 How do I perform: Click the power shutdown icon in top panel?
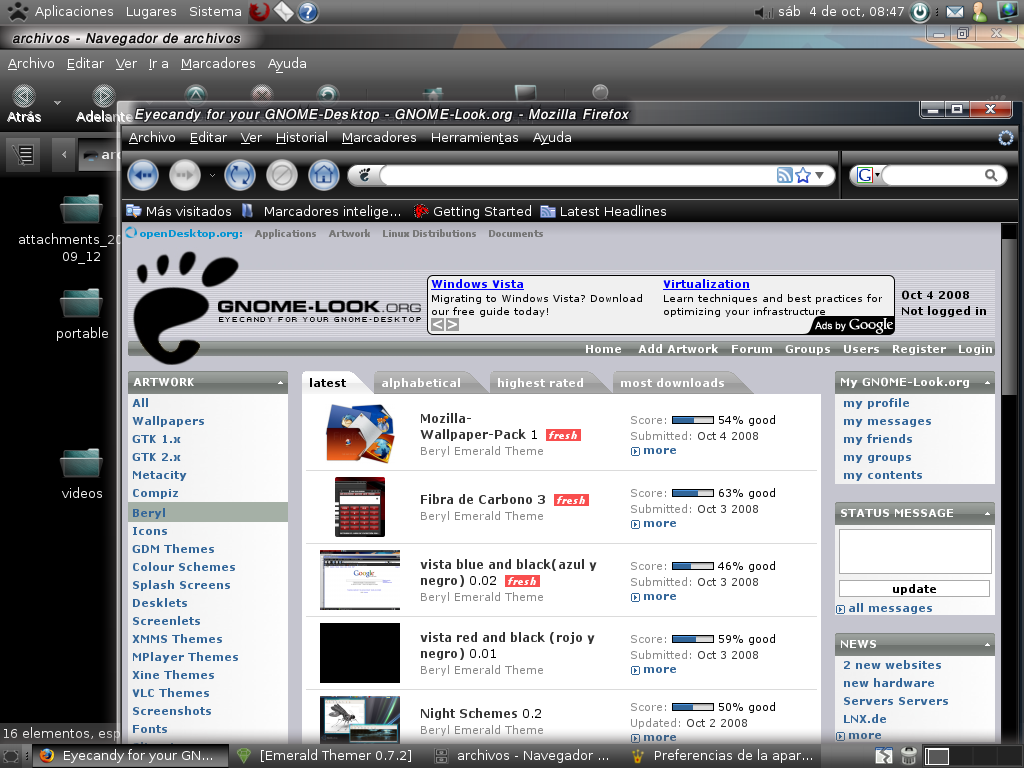[920, 12]
